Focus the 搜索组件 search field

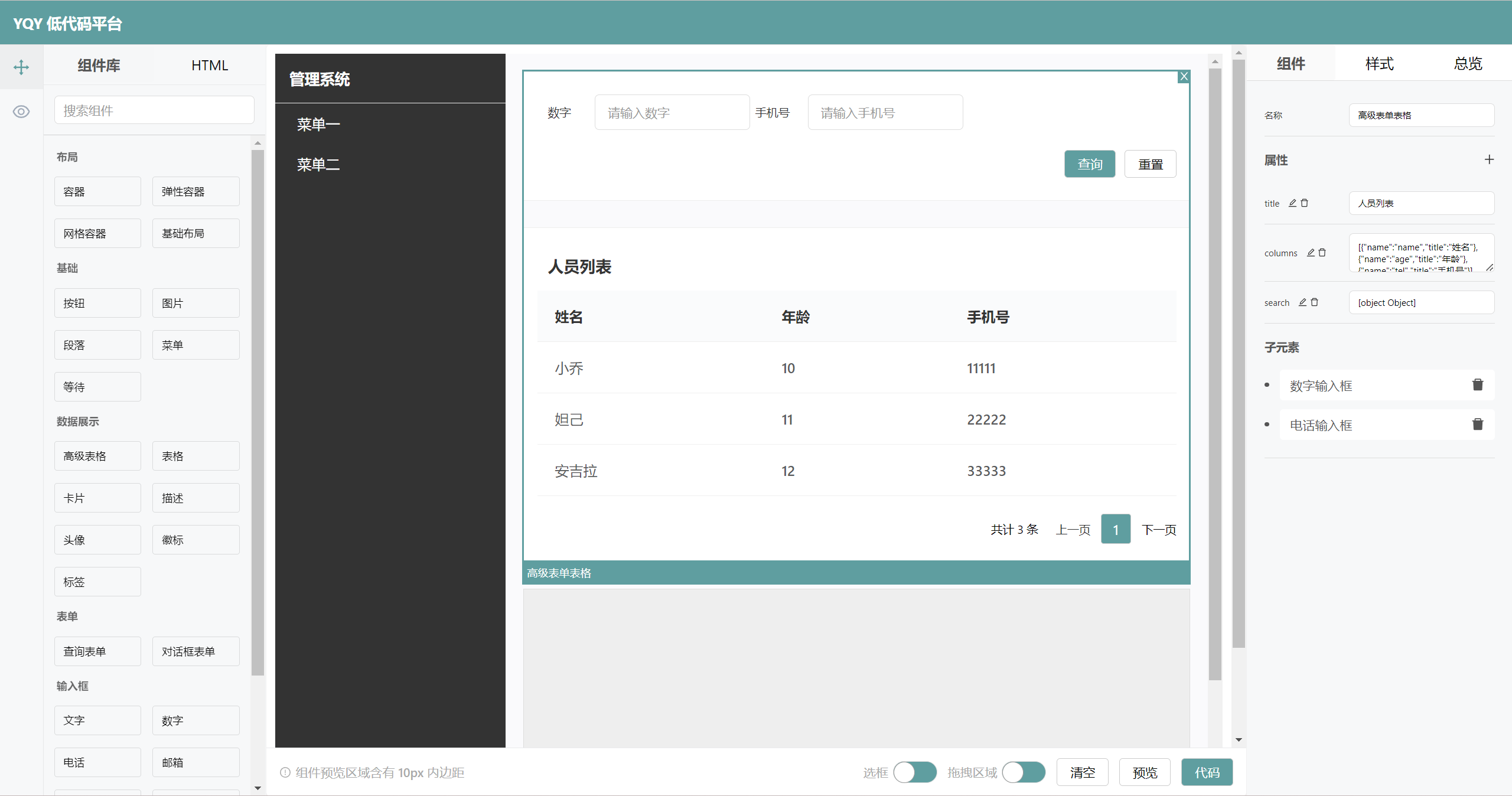pyautogui.click(x=154, y=110)
